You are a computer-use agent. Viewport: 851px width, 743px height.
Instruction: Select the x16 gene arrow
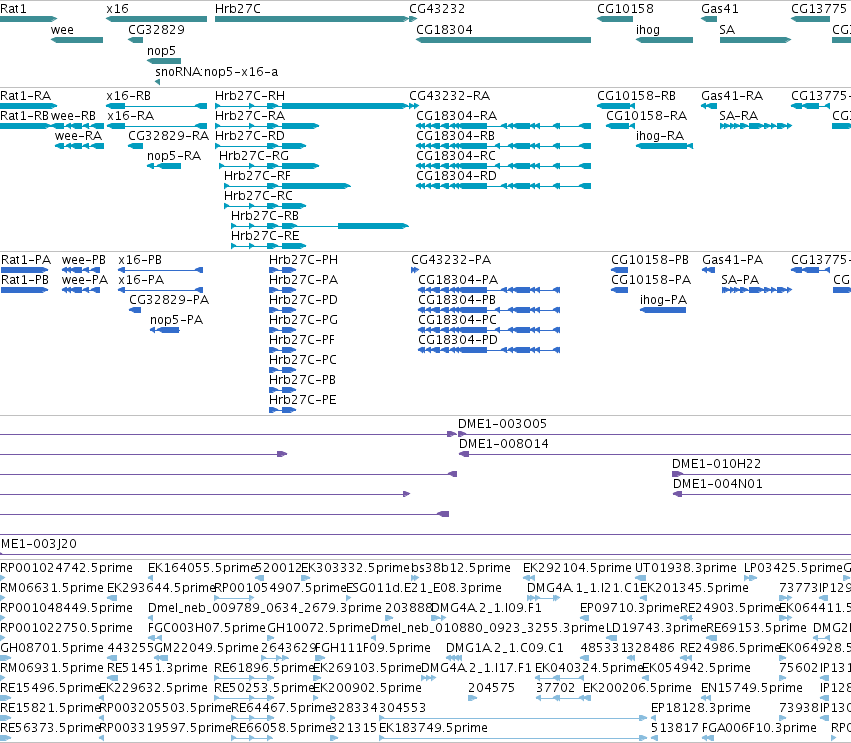click(156, 19)
